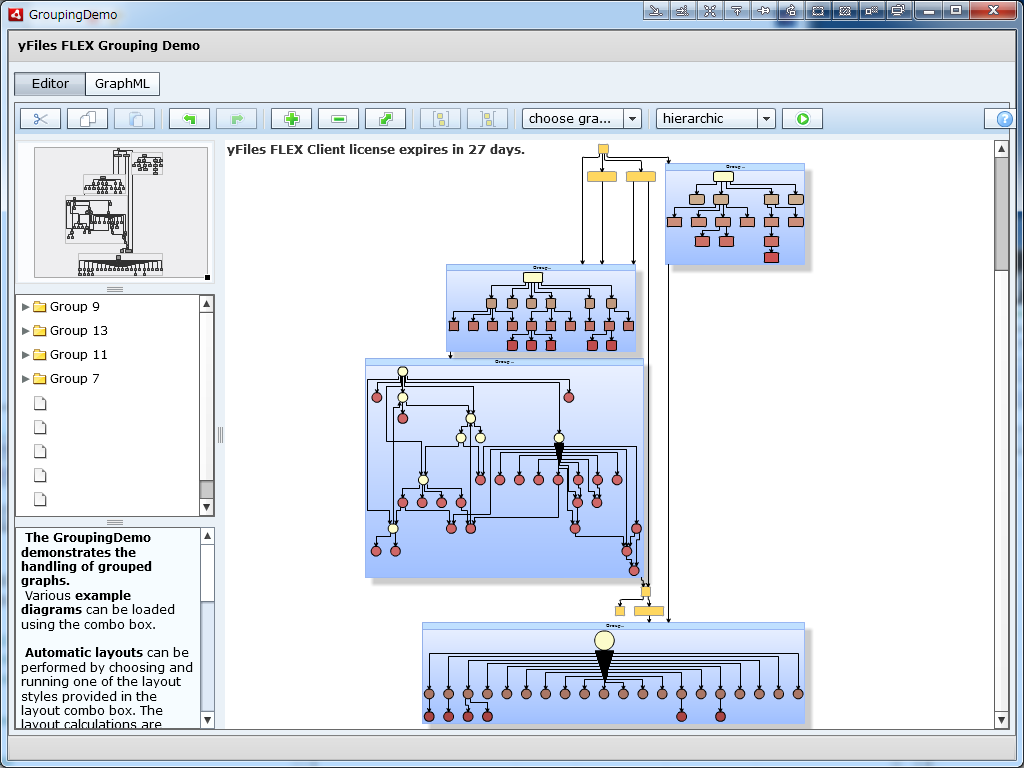This screenshot has width=1024, height=768.
Task: Click the 'yFiles FLEX Grouping Demo' heading
Action: click(109, 46)
